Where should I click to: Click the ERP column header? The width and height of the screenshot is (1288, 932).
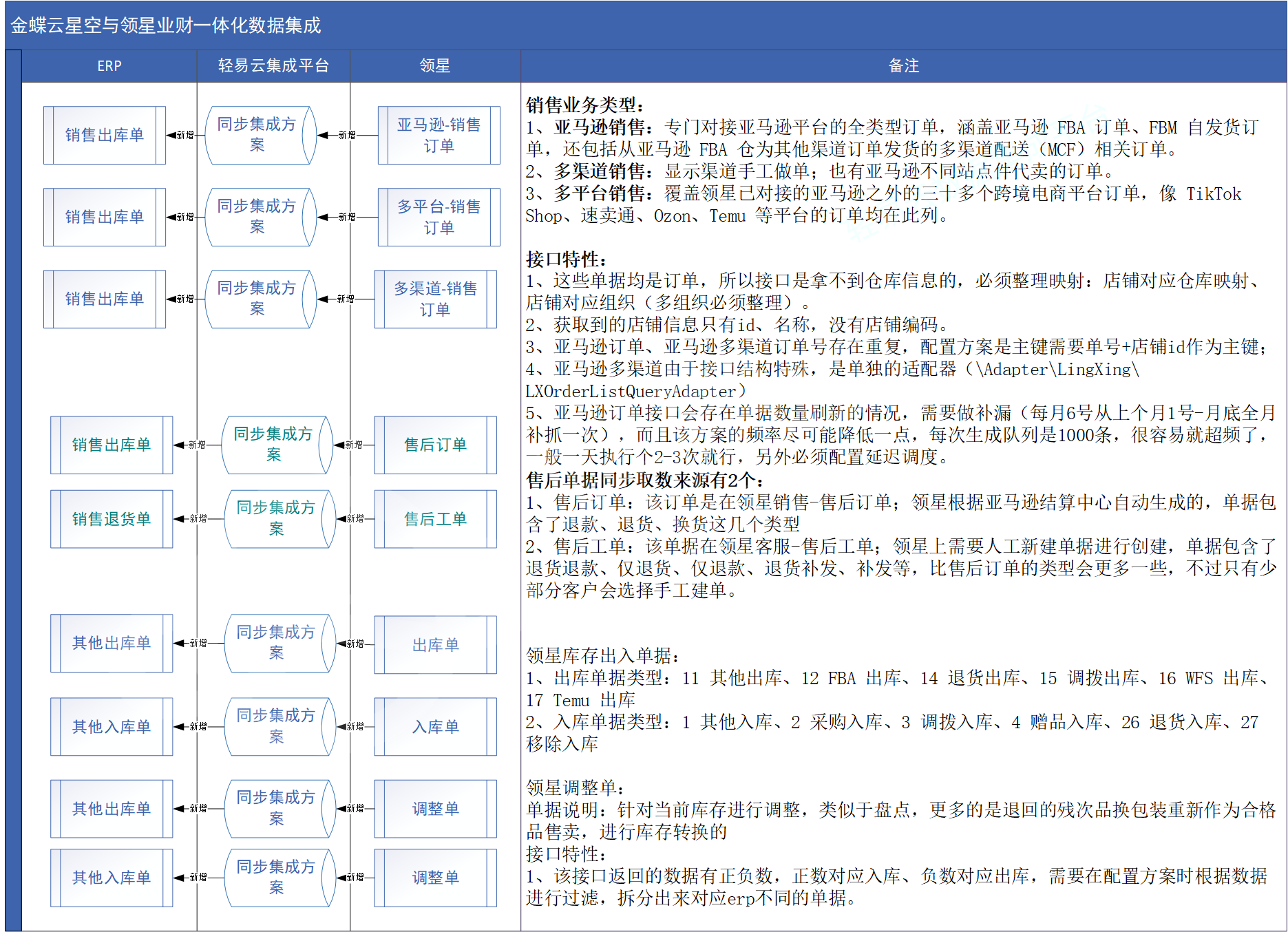point(109,66)
